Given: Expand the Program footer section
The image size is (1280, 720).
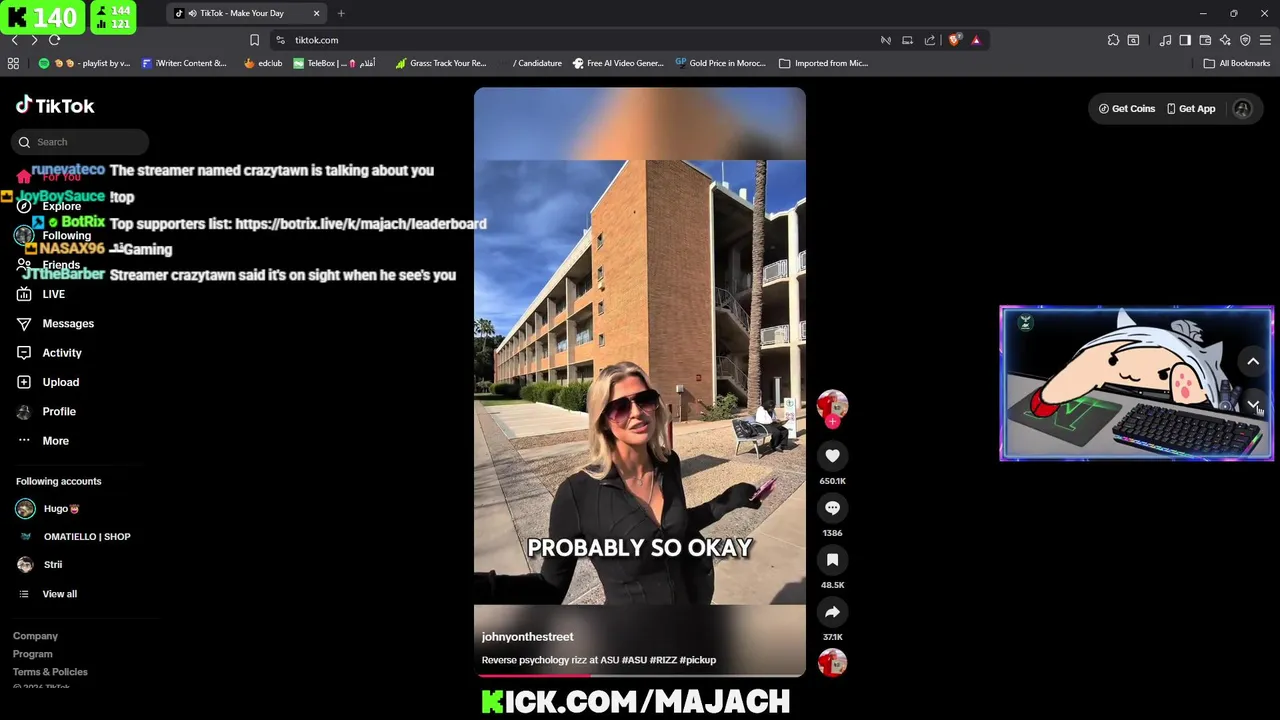Looking at the screenshot, I should point(33,654).
